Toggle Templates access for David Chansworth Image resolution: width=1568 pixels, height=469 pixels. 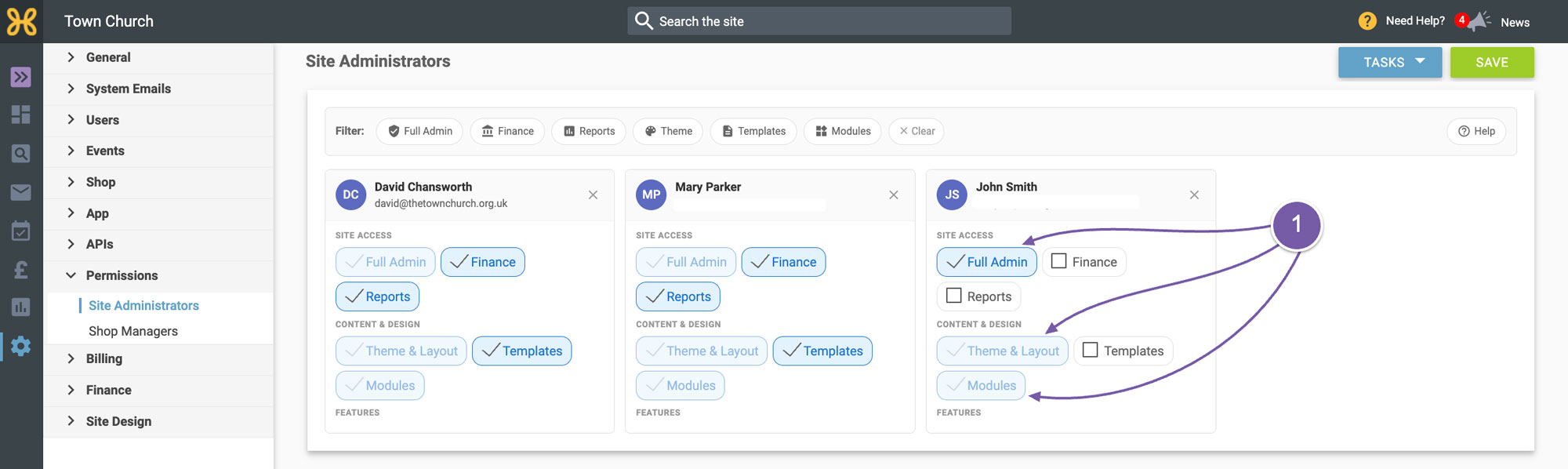(522, 351)
